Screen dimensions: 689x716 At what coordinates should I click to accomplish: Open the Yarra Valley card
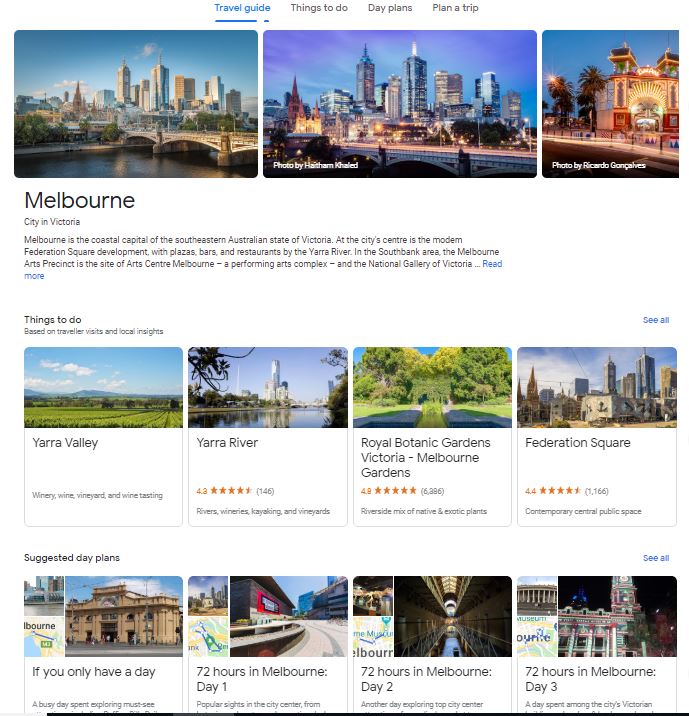pyautogui.click(x=103, y=437)
